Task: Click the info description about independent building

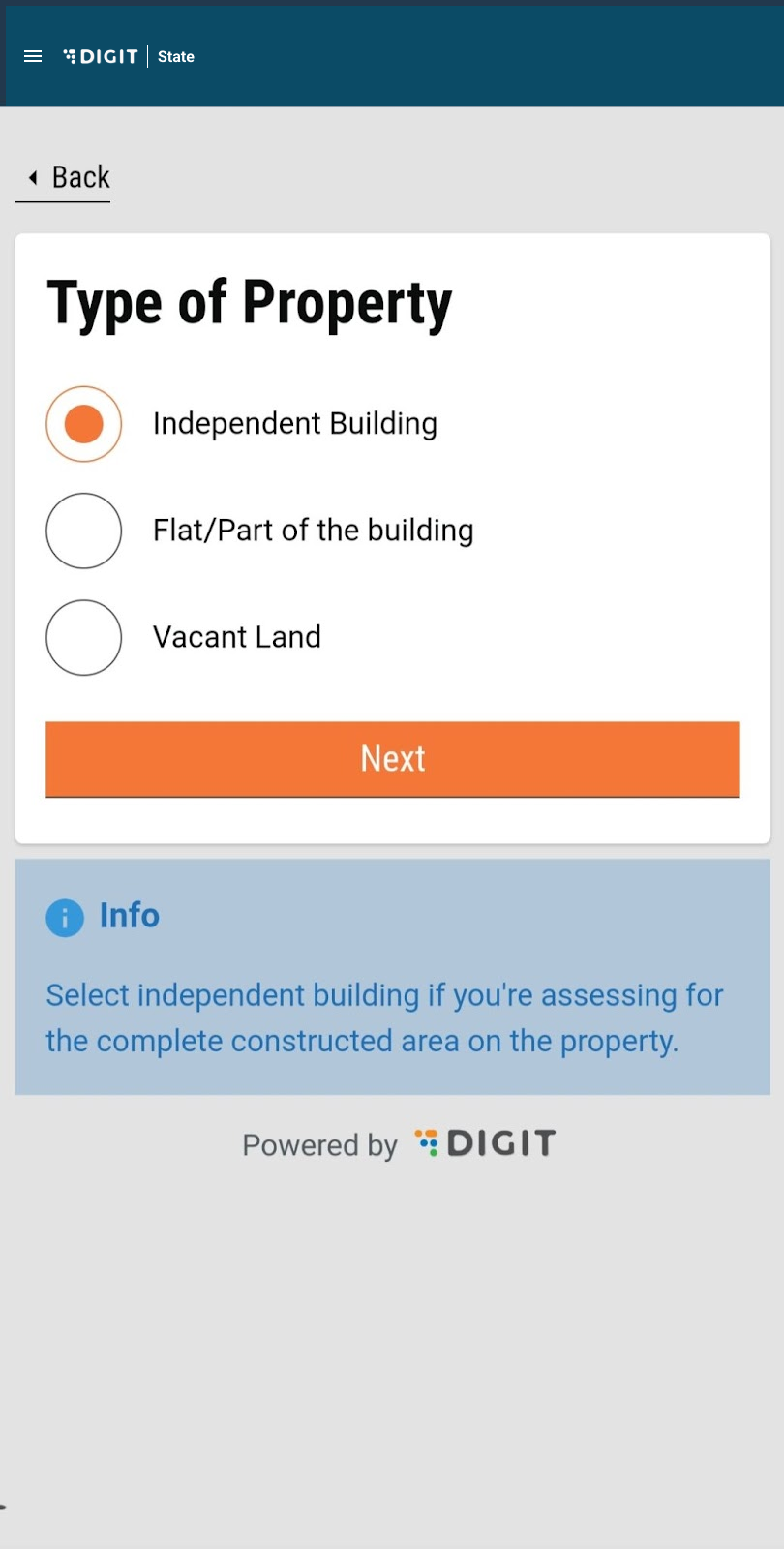Action: (384, 1017)
